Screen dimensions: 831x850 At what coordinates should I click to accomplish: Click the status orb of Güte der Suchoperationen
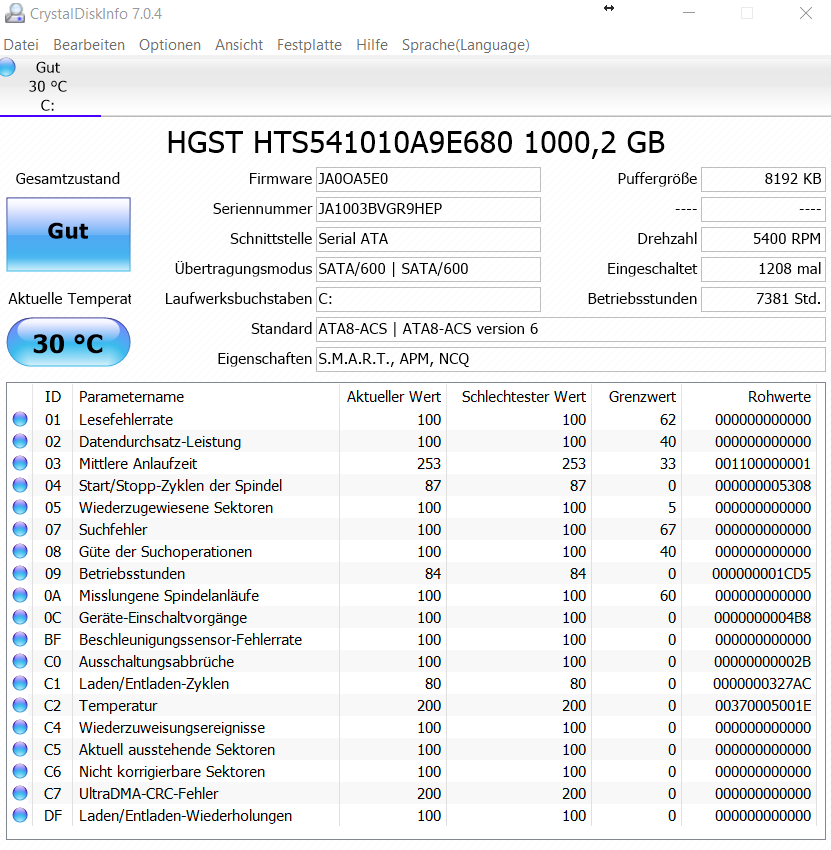pos(20,551)
